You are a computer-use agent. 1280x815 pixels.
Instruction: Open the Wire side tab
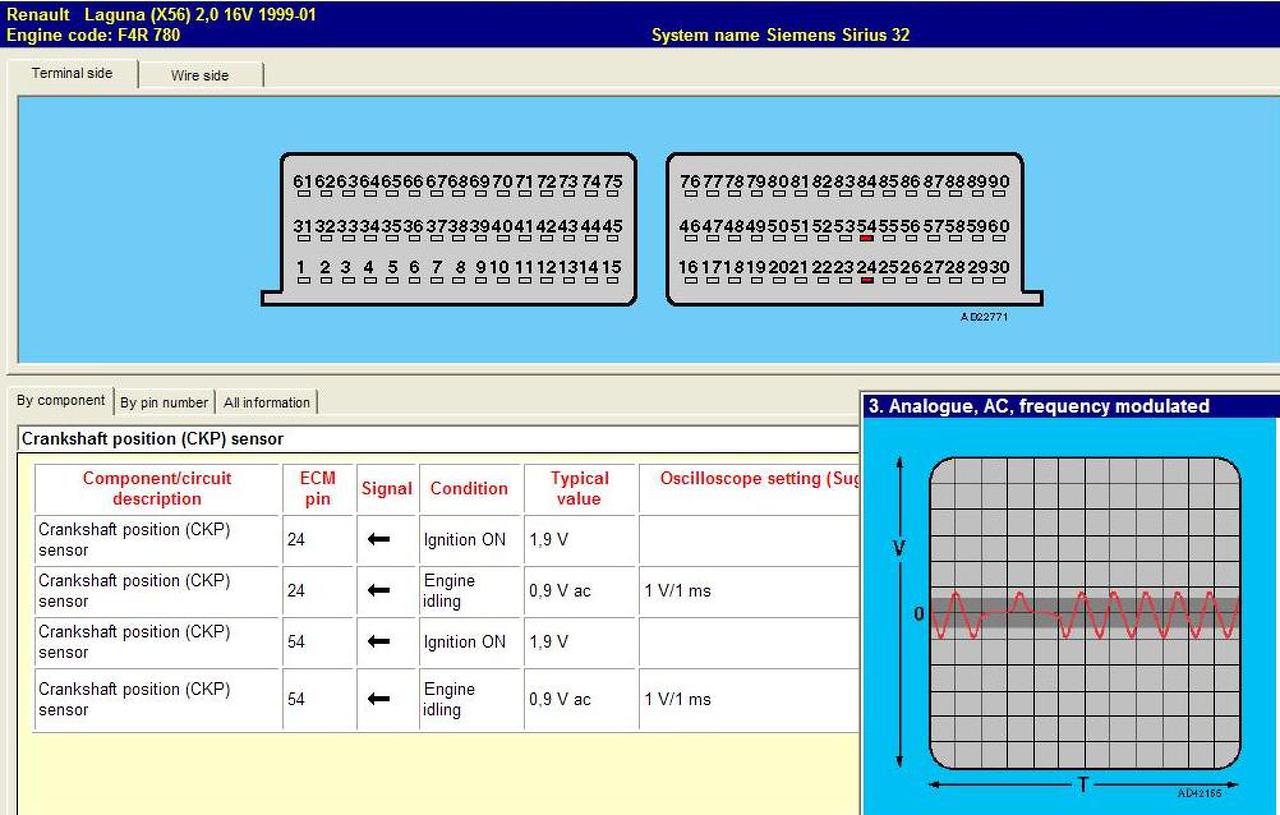(x=200, y=76)
